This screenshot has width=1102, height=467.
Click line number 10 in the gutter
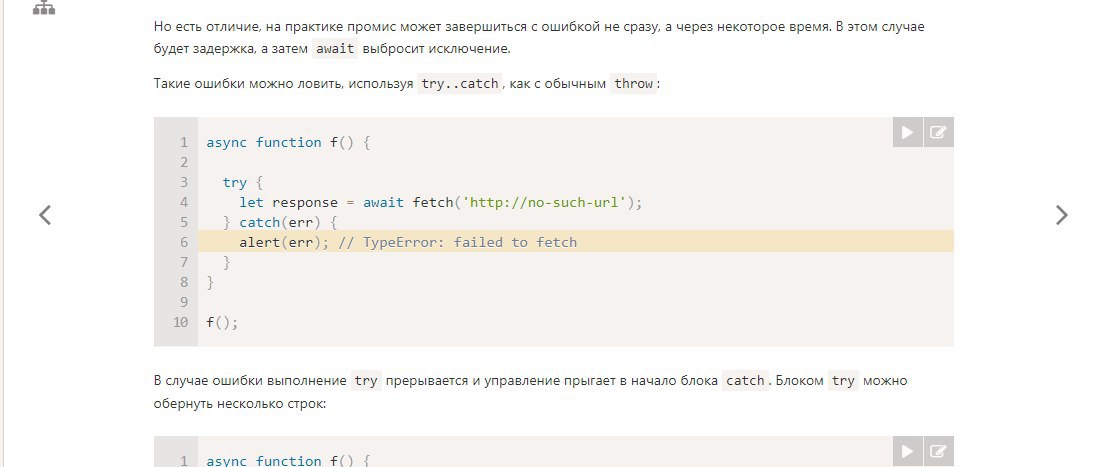pyautogui.click(x=181, y=322)
